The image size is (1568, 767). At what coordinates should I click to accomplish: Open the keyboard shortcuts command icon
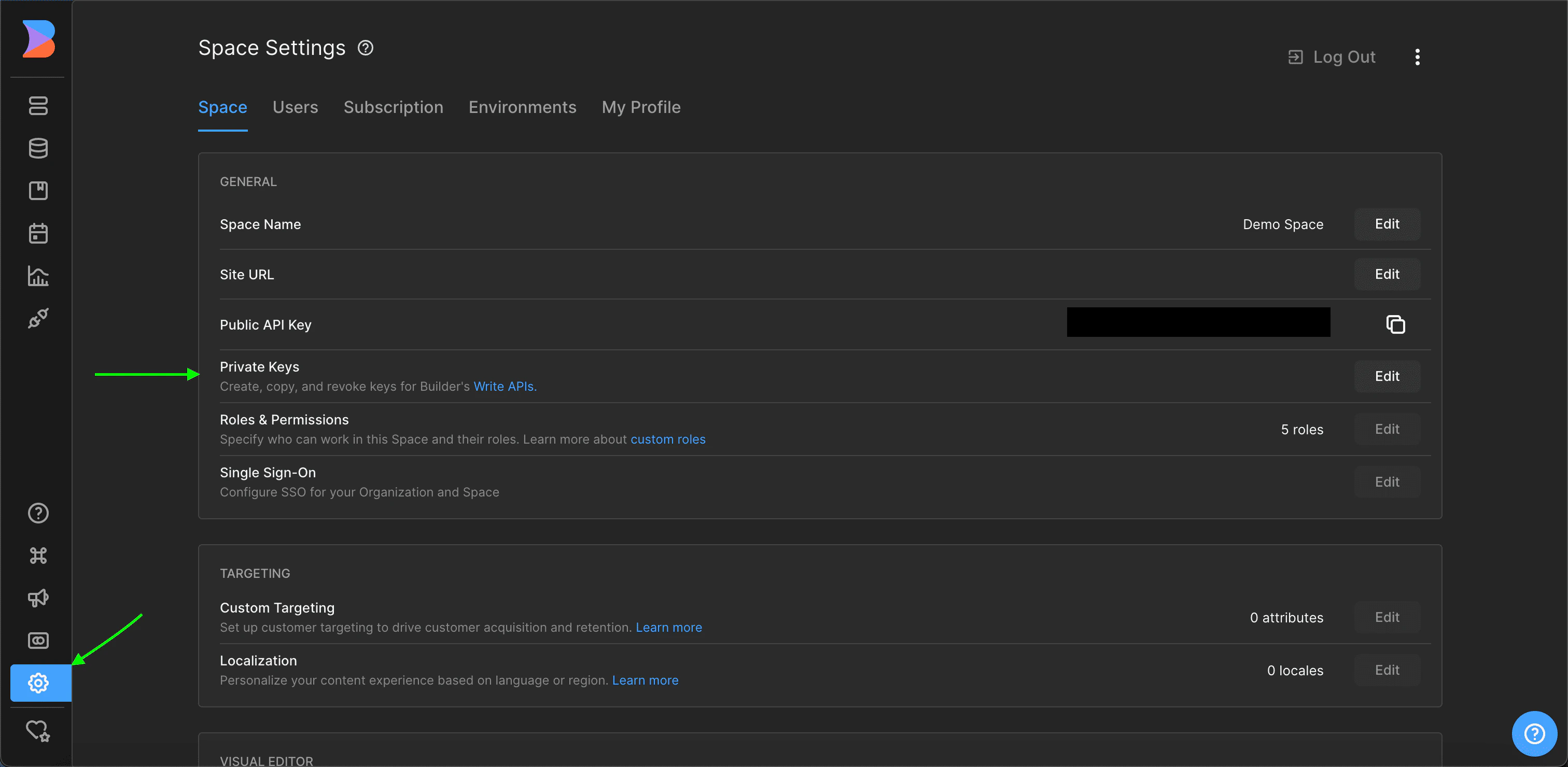(38, 556)
